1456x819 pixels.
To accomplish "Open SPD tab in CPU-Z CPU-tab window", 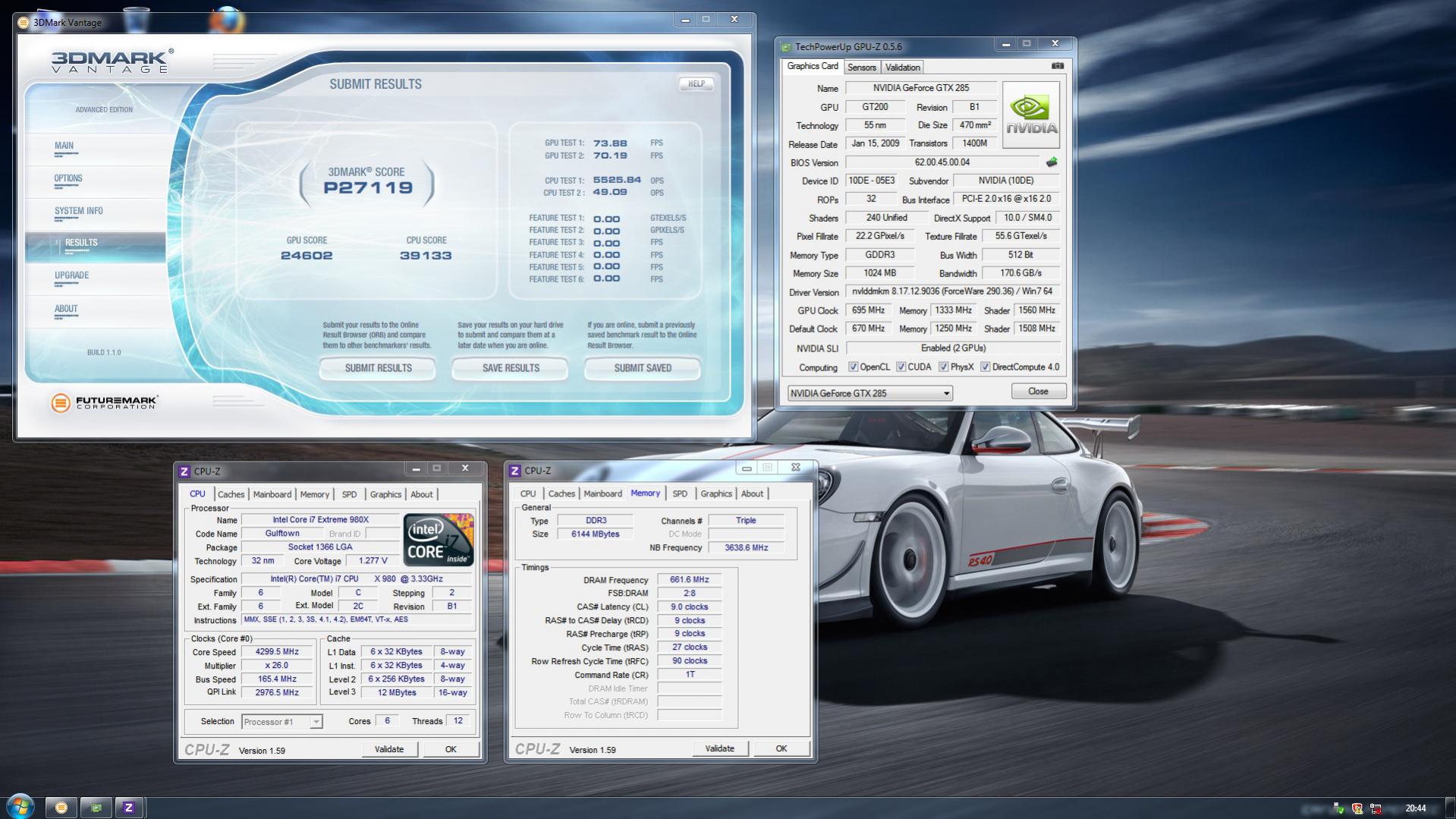I will [349, 494].
